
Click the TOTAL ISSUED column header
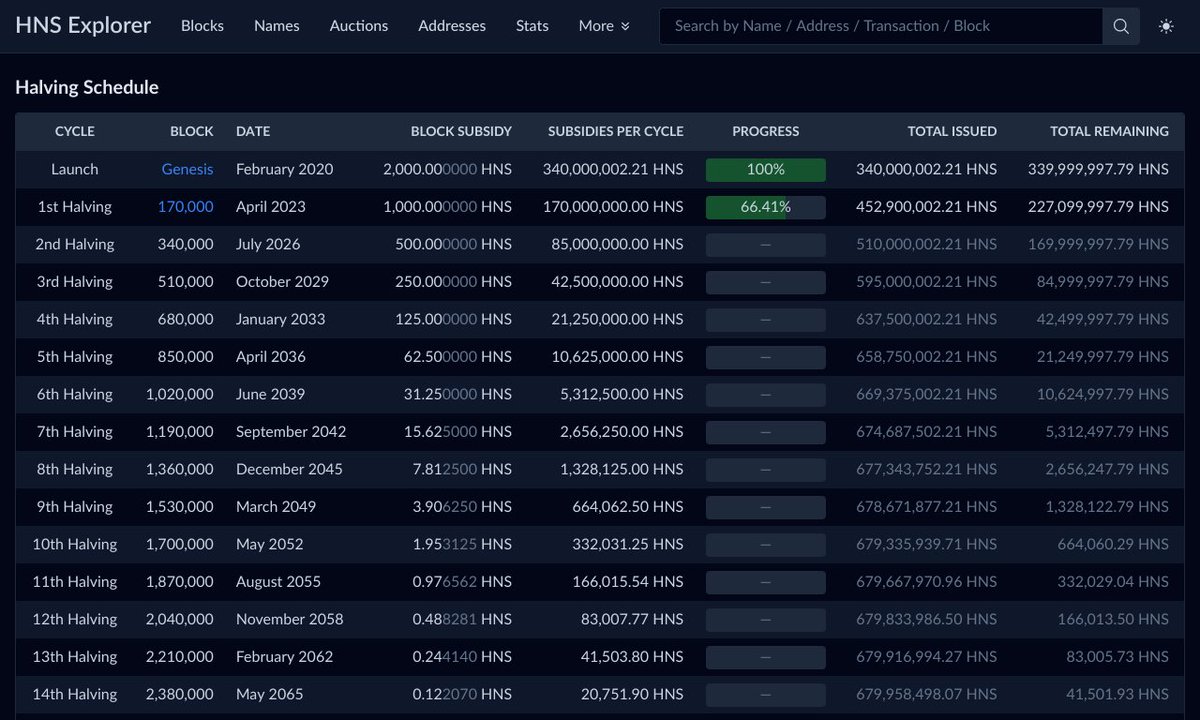pyautogui.click(x=952, y=131)
